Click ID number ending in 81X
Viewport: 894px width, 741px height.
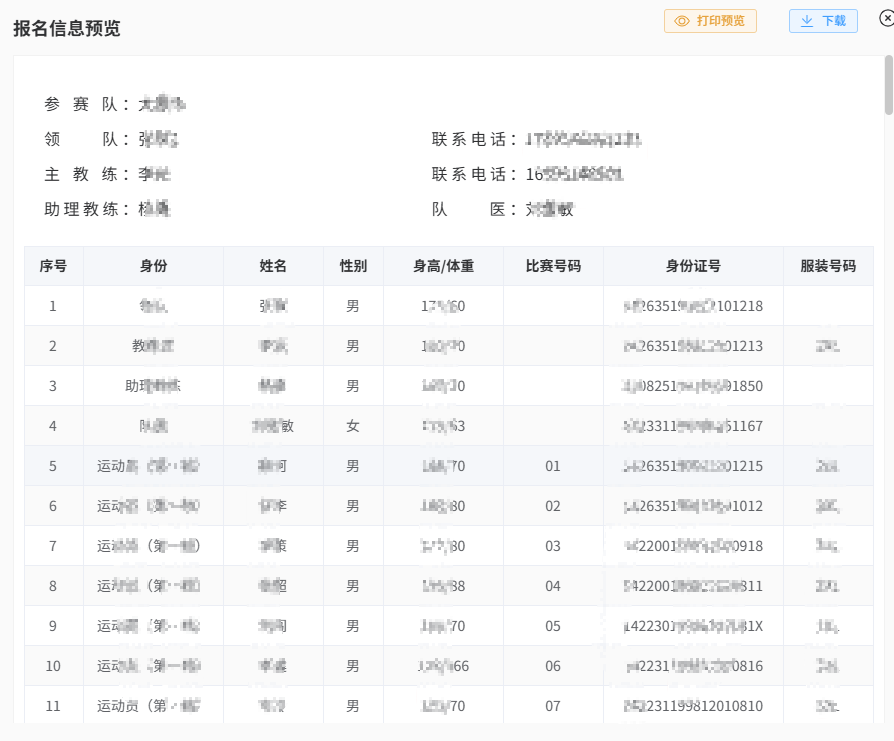click(x=693, y=626)
